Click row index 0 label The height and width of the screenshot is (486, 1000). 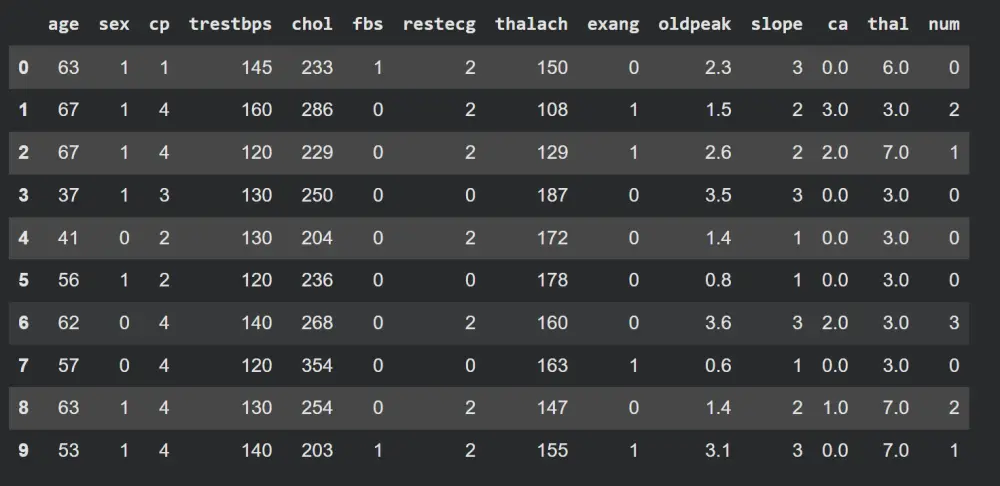coord(23,68)
